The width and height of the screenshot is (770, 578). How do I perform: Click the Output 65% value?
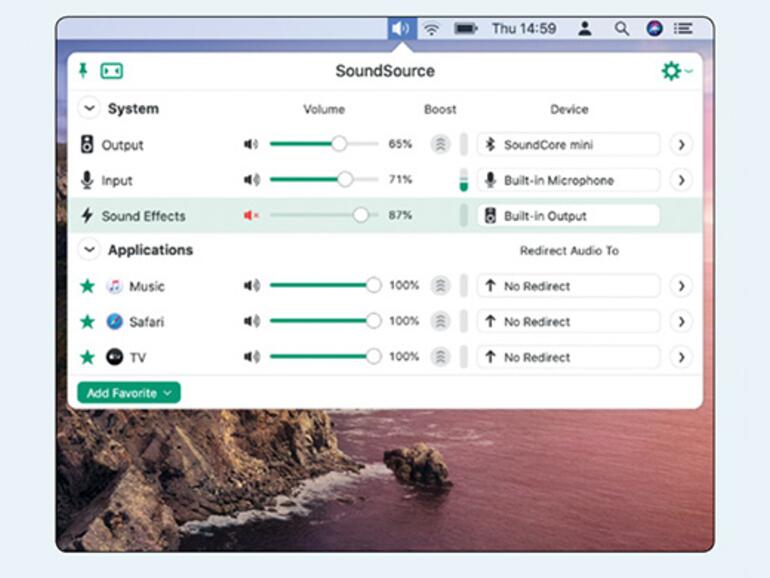(400, 144)
